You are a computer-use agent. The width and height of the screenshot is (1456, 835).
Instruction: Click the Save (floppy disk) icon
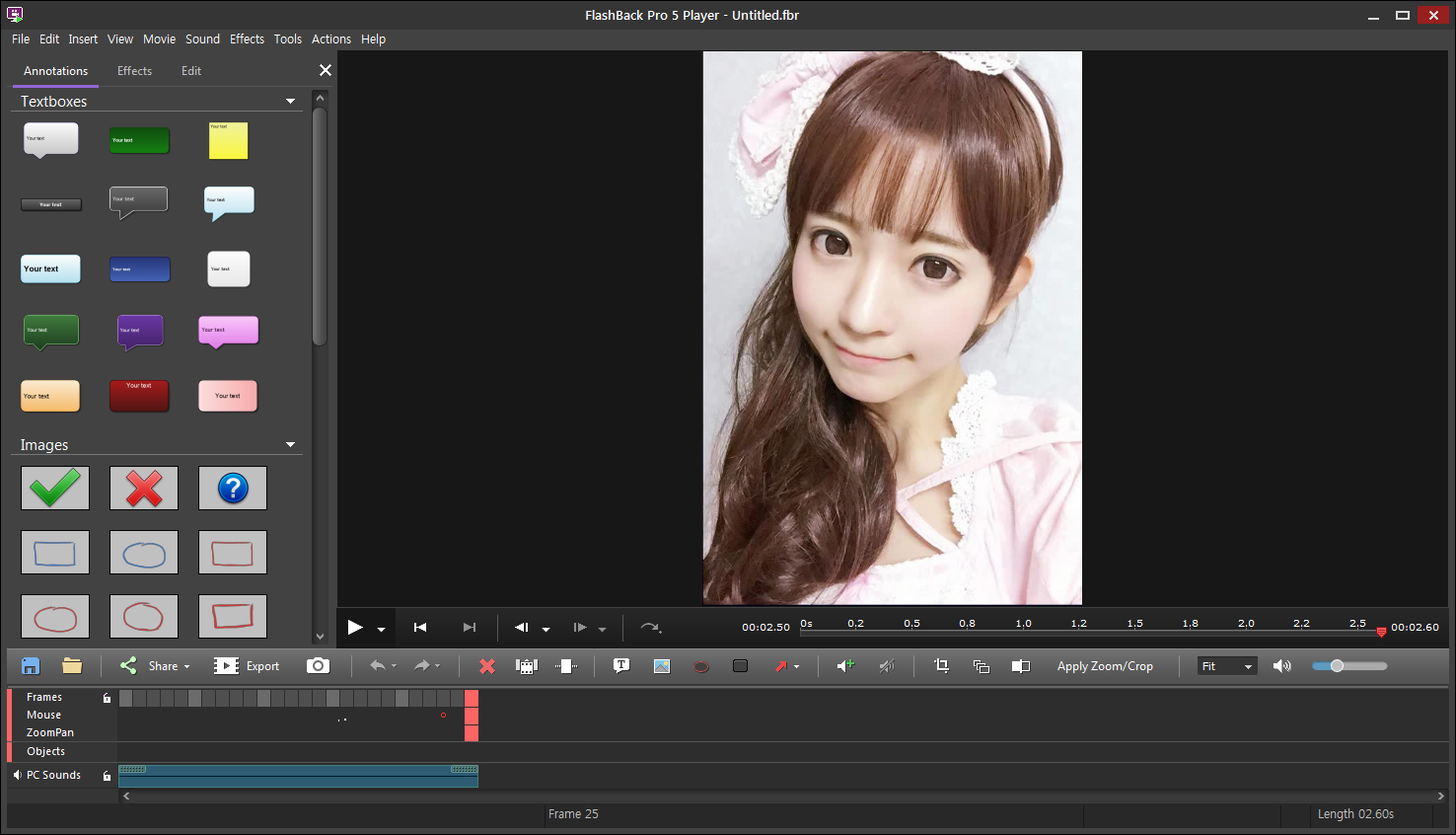pos(31,666)
